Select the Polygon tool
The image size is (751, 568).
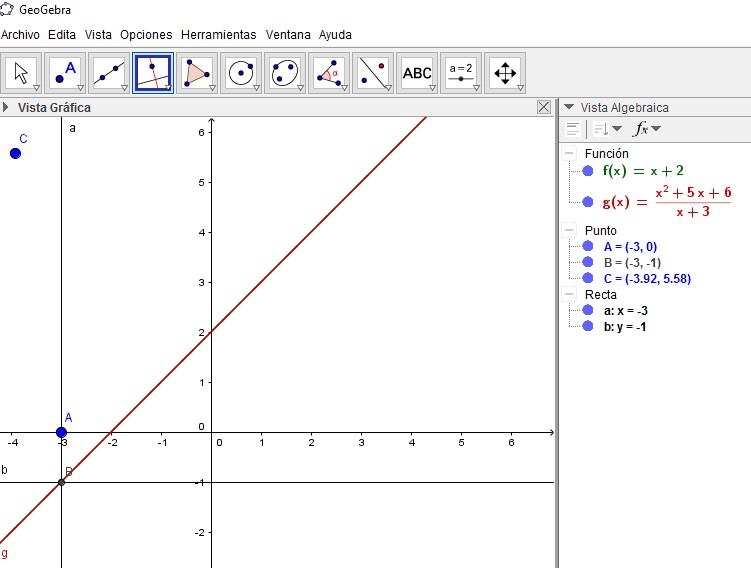click(197, 73)
